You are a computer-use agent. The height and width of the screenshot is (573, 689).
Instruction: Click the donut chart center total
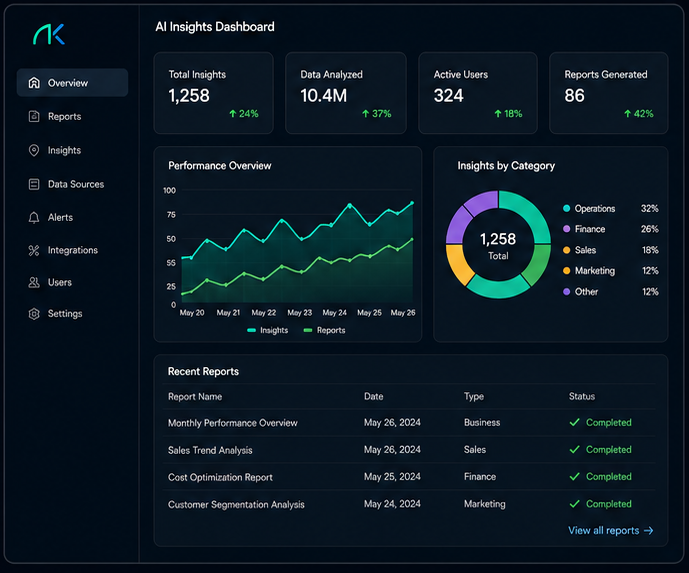pos(498,246)
